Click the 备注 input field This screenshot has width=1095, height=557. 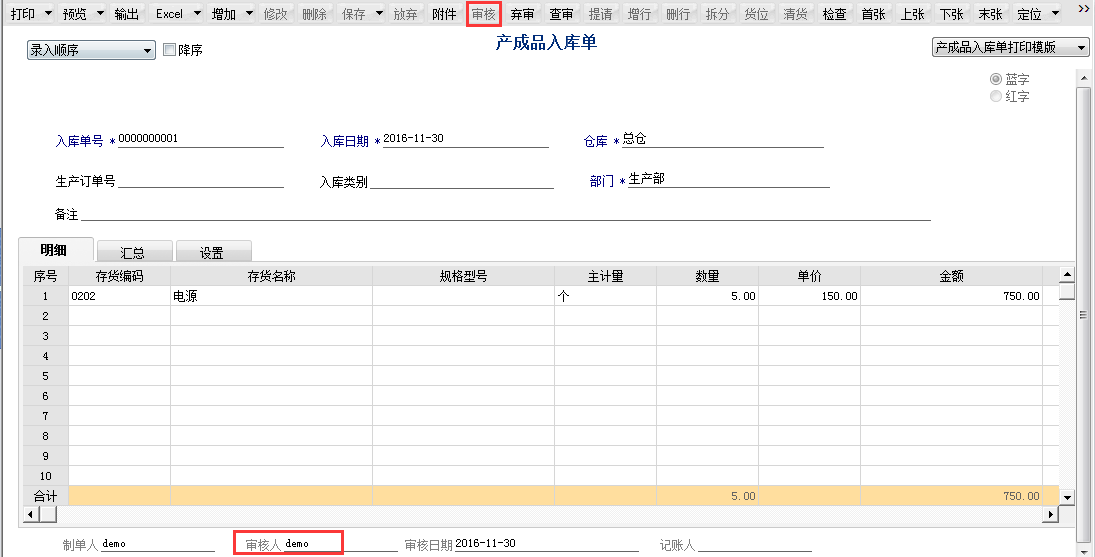[506, 213]
